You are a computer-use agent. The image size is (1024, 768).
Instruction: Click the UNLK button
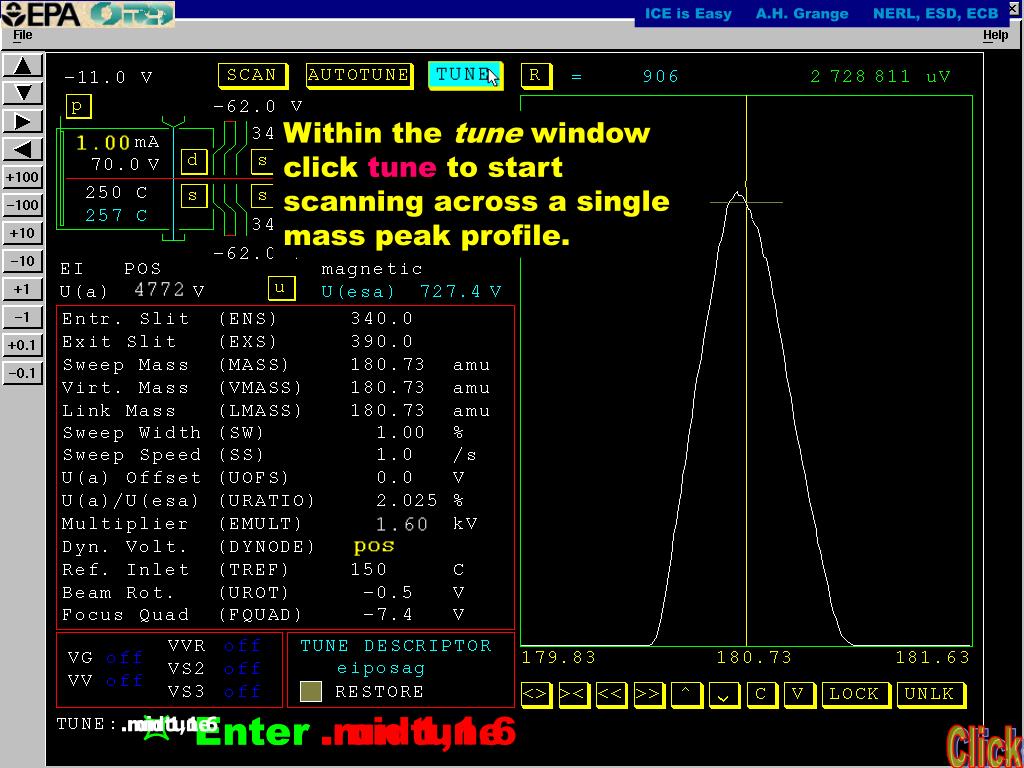click(x=930, y=694)
